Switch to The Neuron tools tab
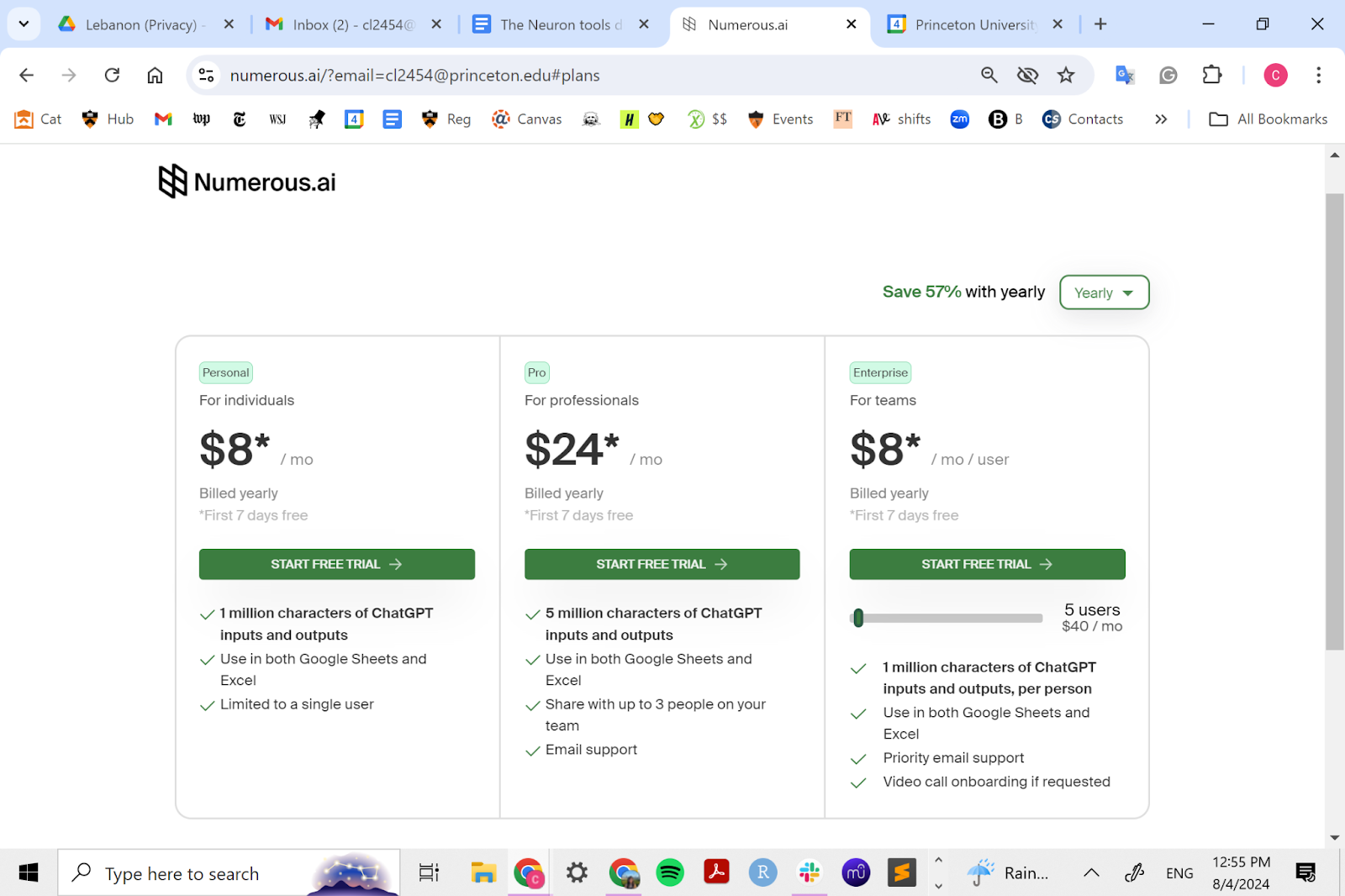The image size is (1345, 896). pos(561,24)
